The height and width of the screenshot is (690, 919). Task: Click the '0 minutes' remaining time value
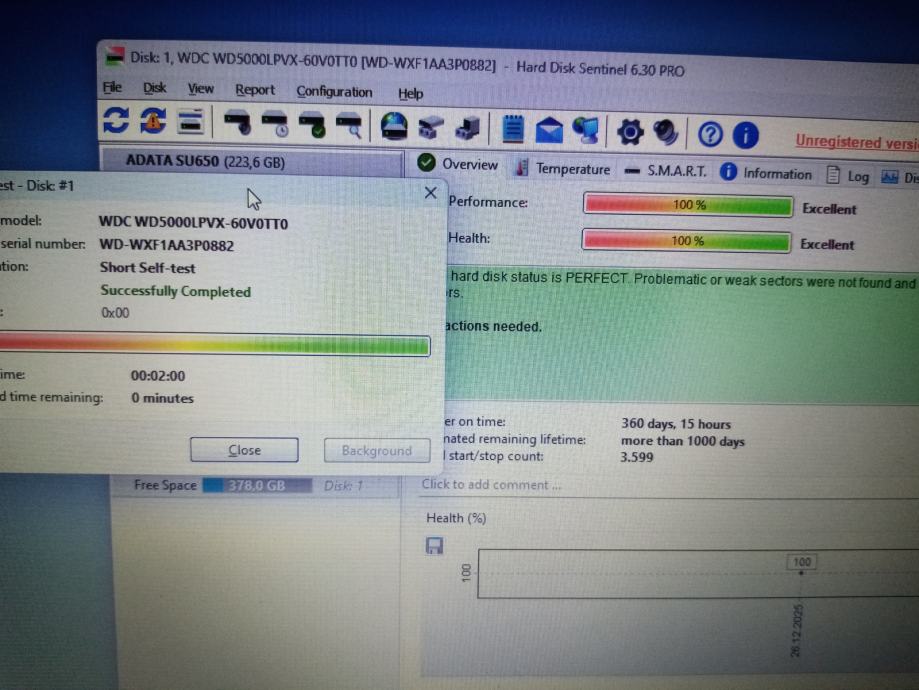coord(162,398)
